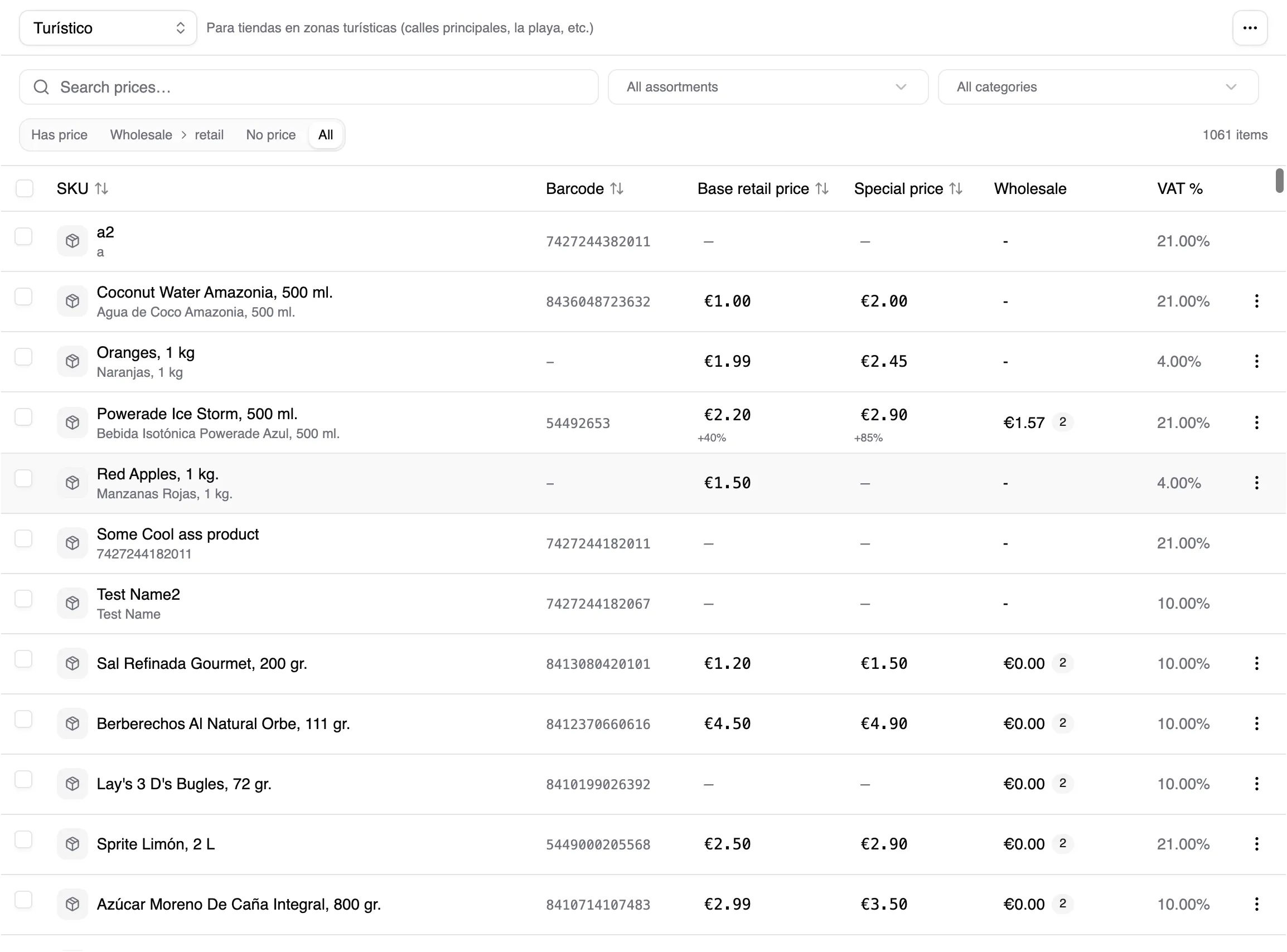Open row actions menu for Azúcar Moreno
This screenshot has width=1287, height=952.
pyautogui.click(x=1256, y=904)
